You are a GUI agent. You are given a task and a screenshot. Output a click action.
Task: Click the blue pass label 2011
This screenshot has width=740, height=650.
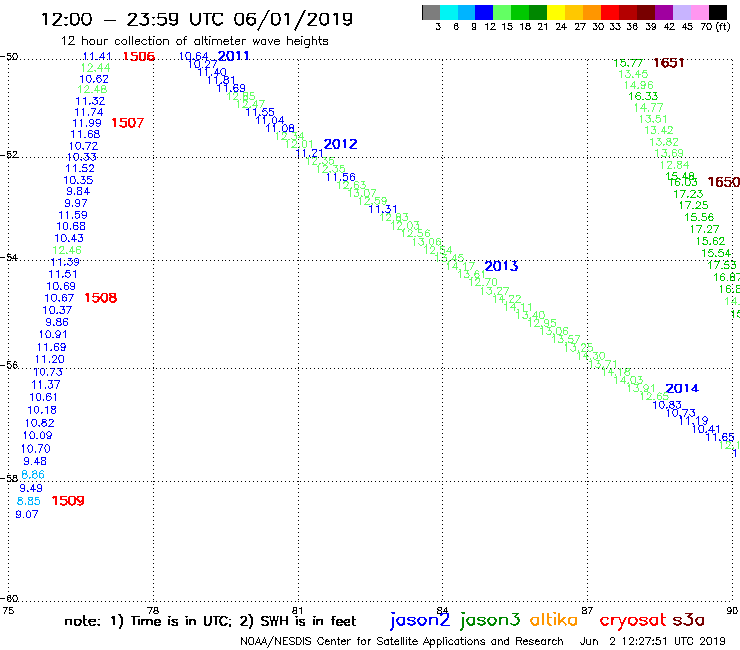pyautogui.click(x=234, y=56)
